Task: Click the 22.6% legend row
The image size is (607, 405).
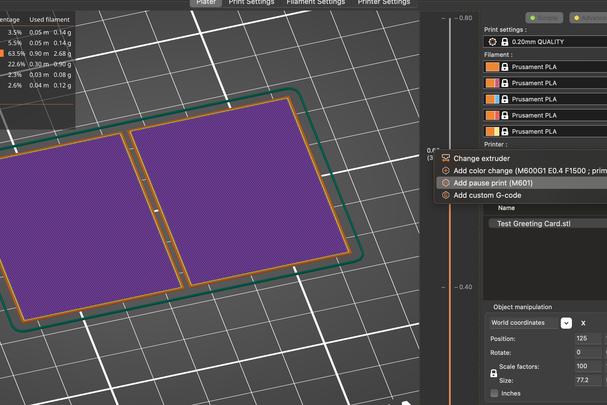Action: click(x=36, y=64)
